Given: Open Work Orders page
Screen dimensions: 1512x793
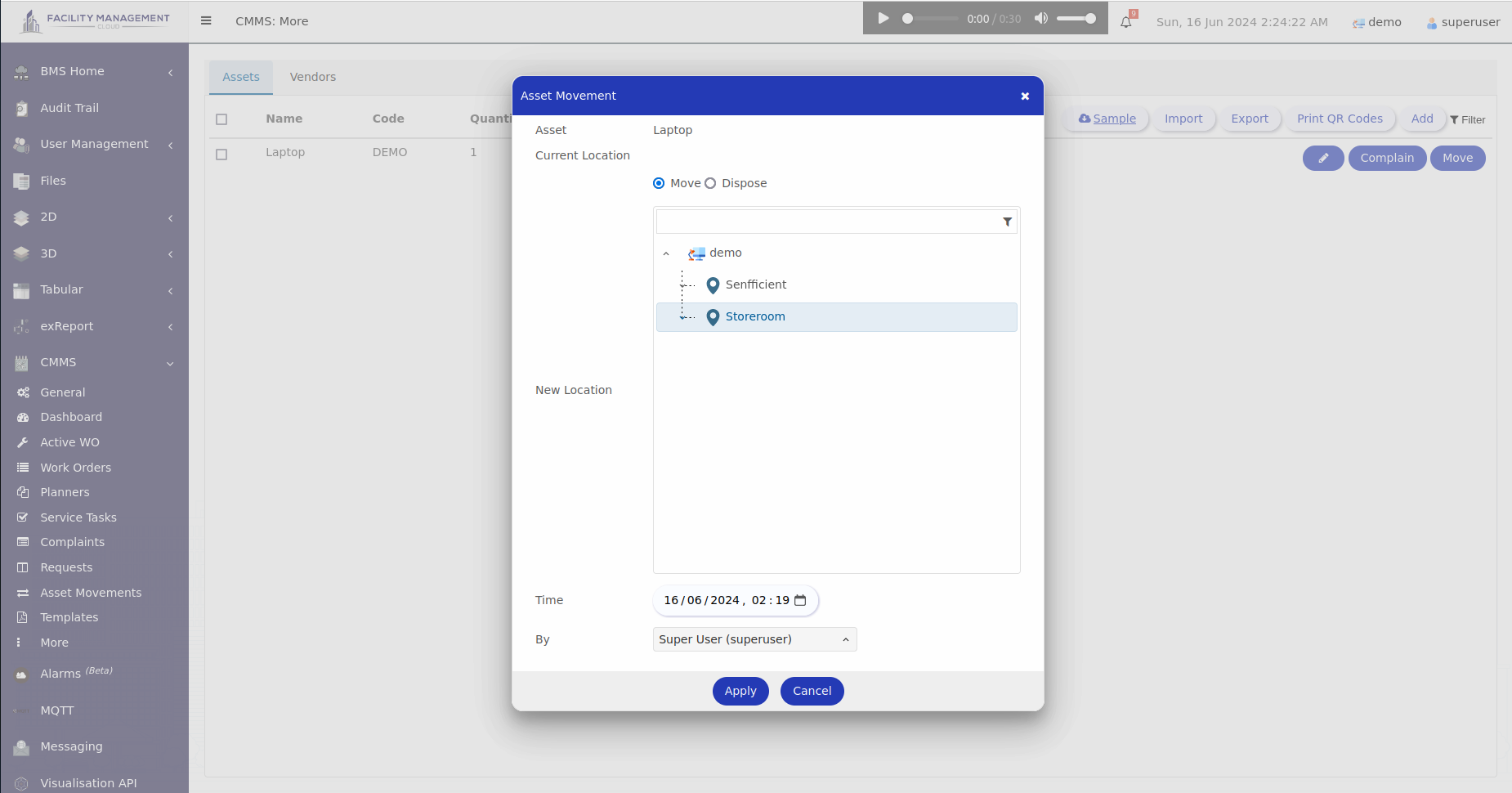Looking at the screenshot, I should (x=75, y=468).
